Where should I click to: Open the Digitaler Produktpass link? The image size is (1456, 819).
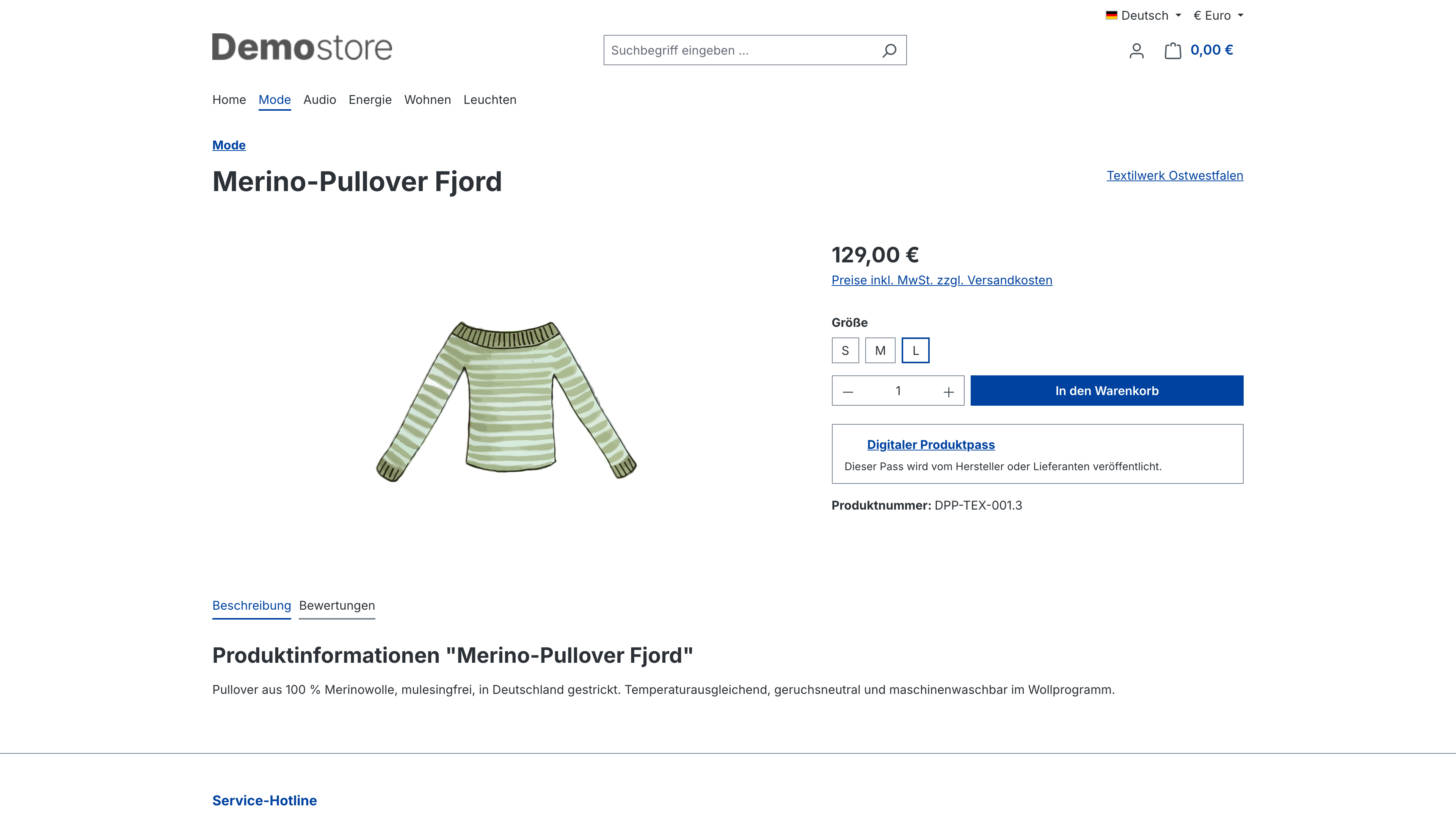point(930,445)
